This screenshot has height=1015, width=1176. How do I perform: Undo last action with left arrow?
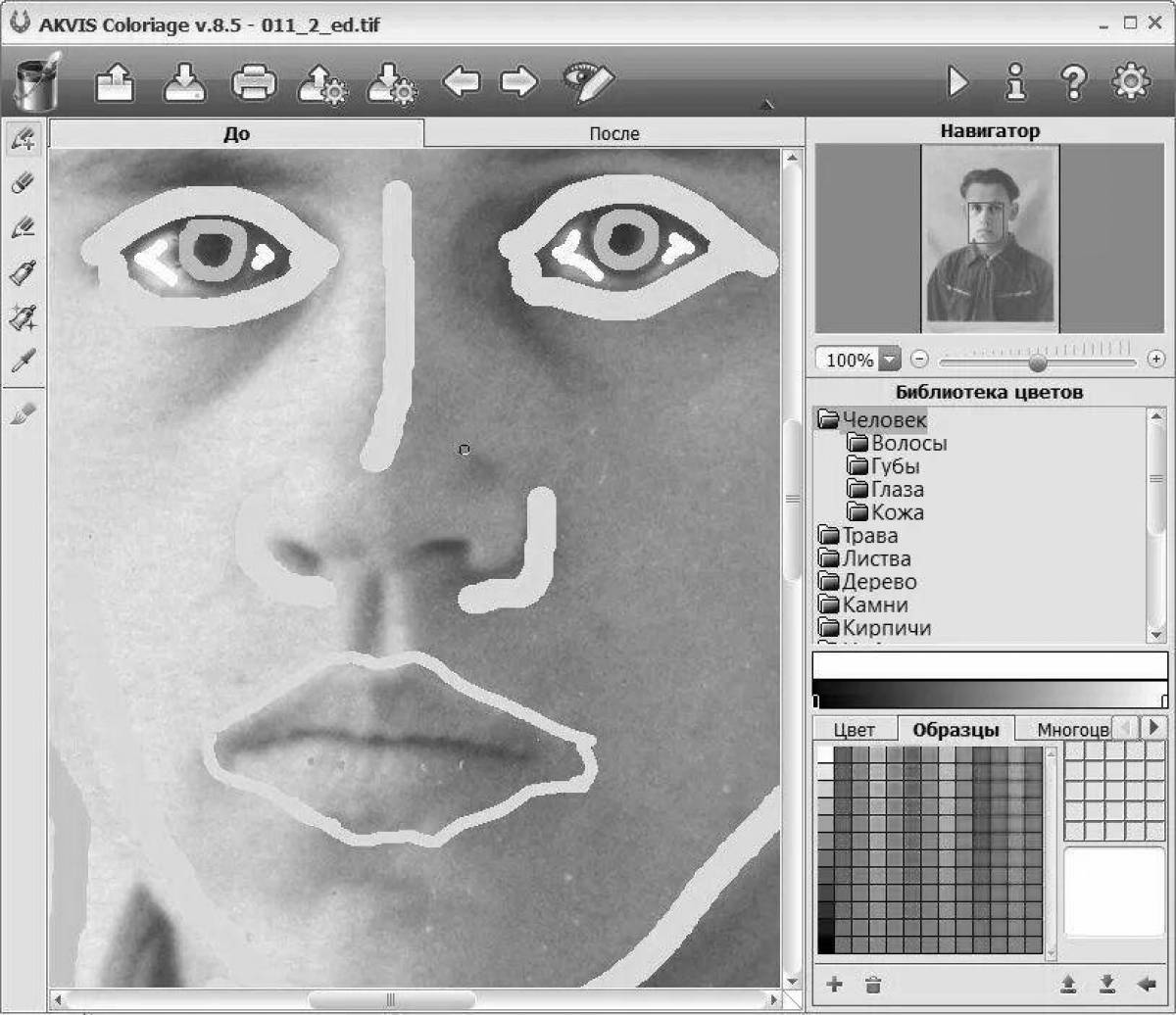click(x=461, y=83)
